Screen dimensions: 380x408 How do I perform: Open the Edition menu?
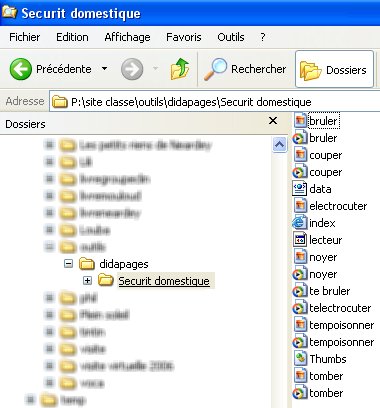72,37
